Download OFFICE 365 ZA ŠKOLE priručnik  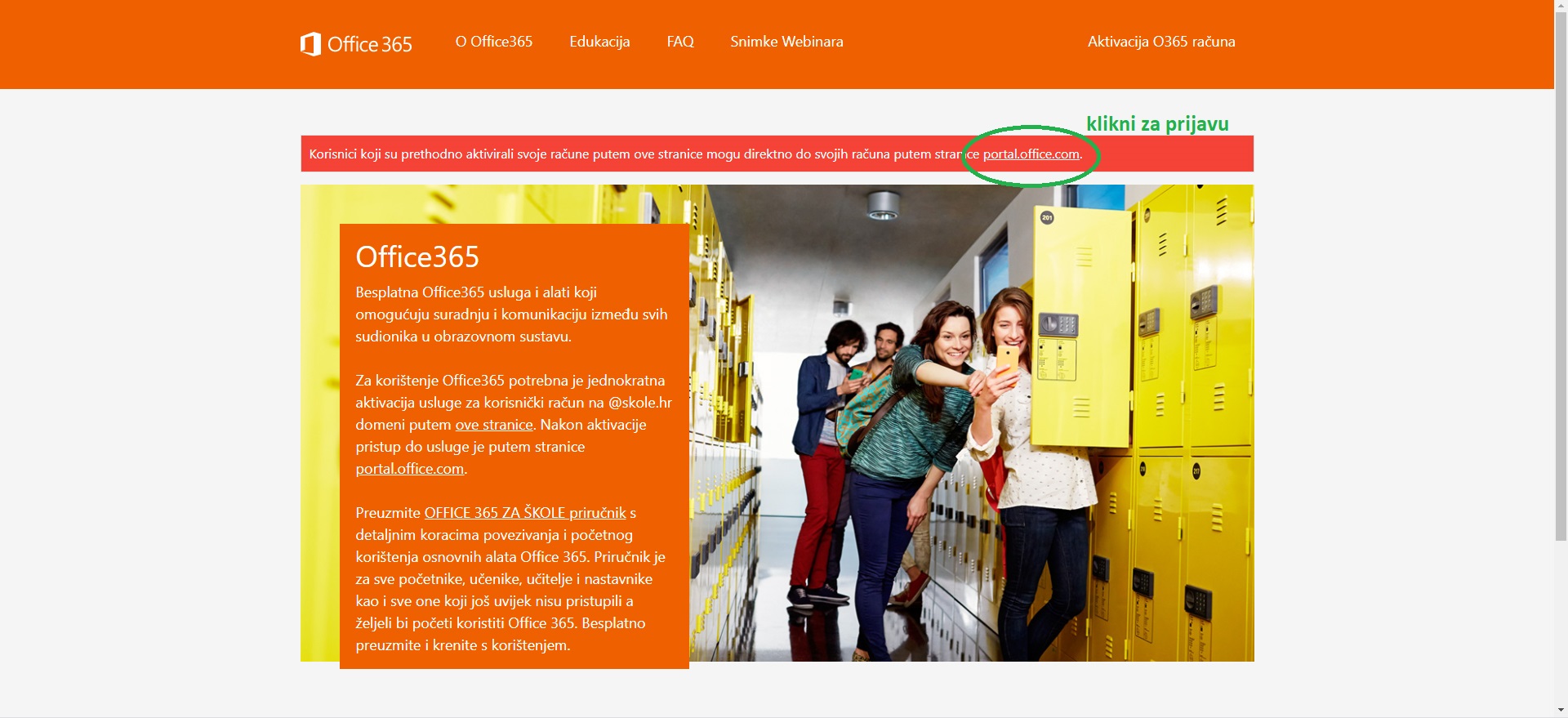[525, 513]
